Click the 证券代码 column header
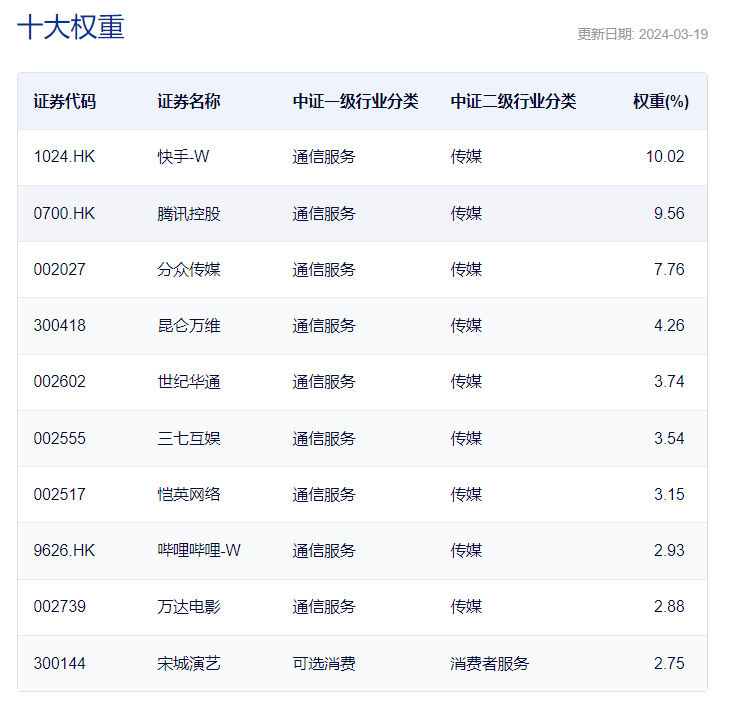The image size is (732, 706). [x=65, y=101]
